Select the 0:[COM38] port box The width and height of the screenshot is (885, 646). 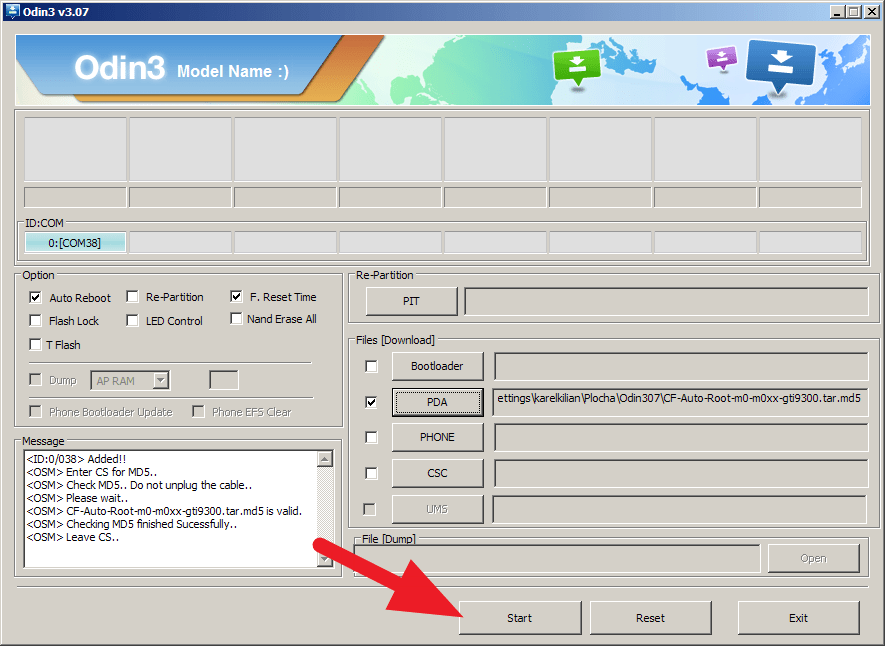point(75,243)
